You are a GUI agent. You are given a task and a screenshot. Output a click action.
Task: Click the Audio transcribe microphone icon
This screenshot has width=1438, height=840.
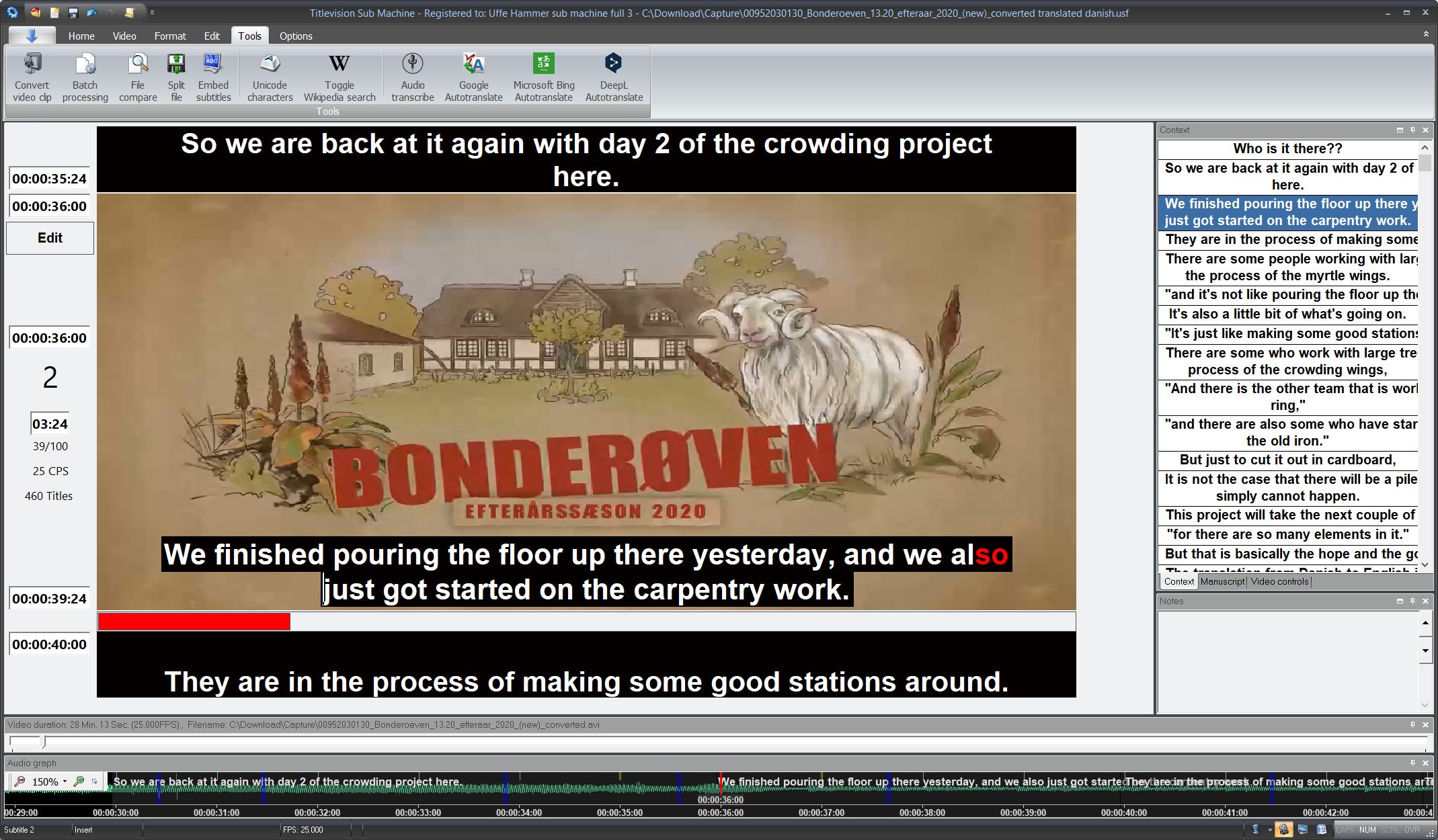coord(412,65)
